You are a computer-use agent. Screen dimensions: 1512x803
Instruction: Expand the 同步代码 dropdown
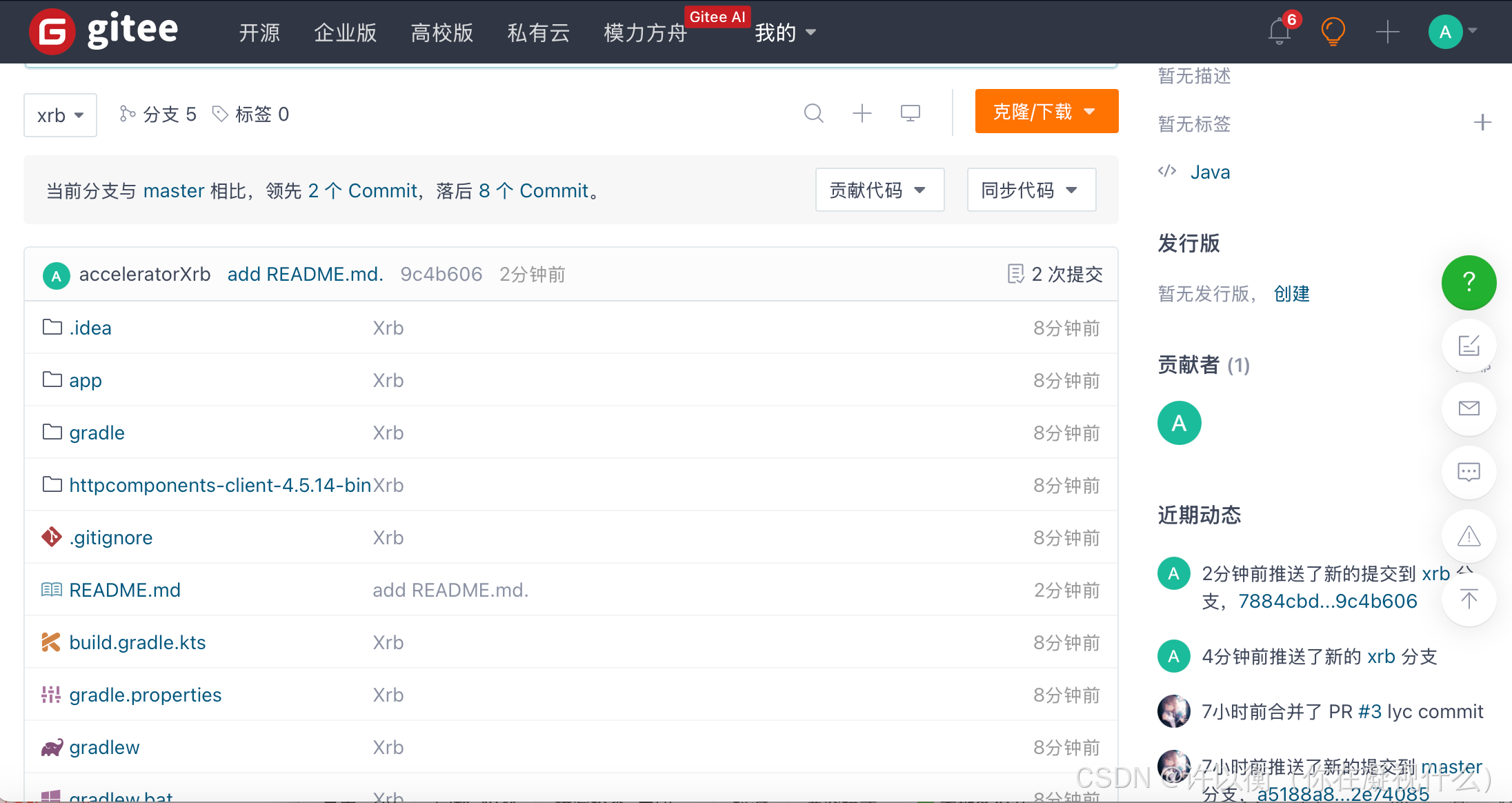coord(1031,190)
